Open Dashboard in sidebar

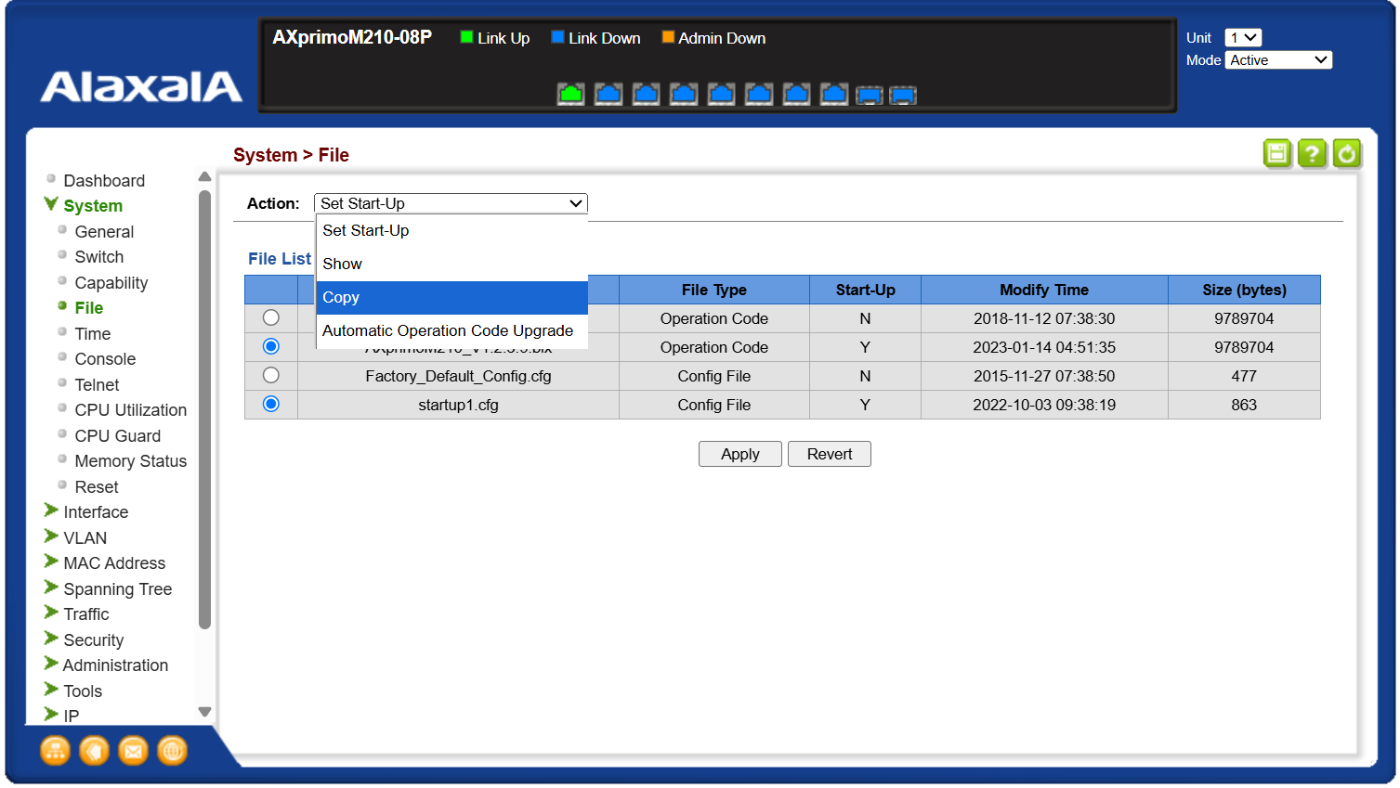(x=104, y=181)
